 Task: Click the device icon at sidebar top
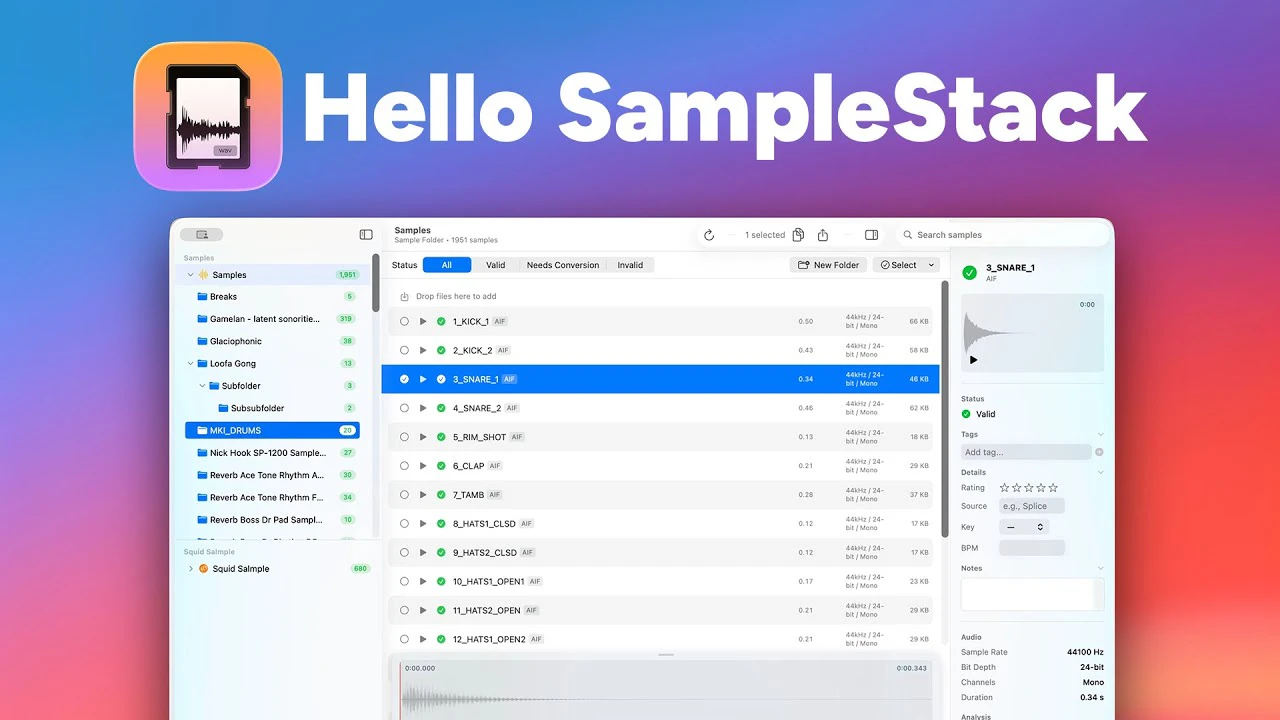coord(202,235)
